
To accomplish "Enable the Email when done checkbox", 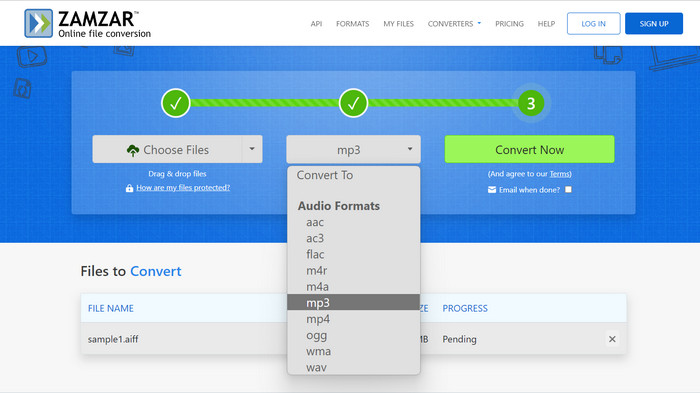I will (x=568, y=189).
